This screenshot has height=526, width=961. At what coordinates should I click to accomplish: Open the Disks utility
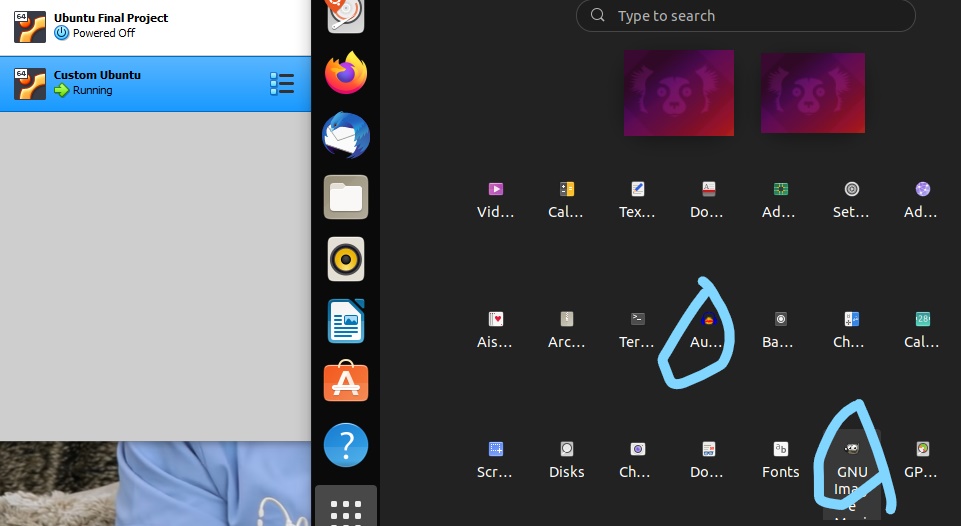566,460
